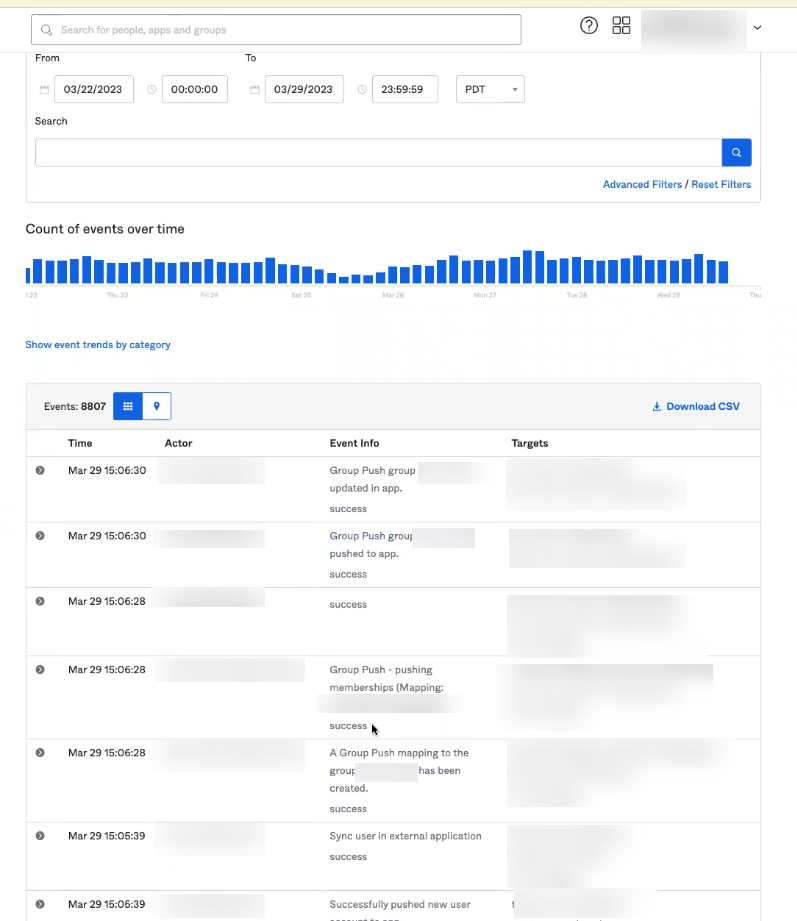Open the help question mark icon
Viewport: 797px width, 921px height.
click(589, 26)
